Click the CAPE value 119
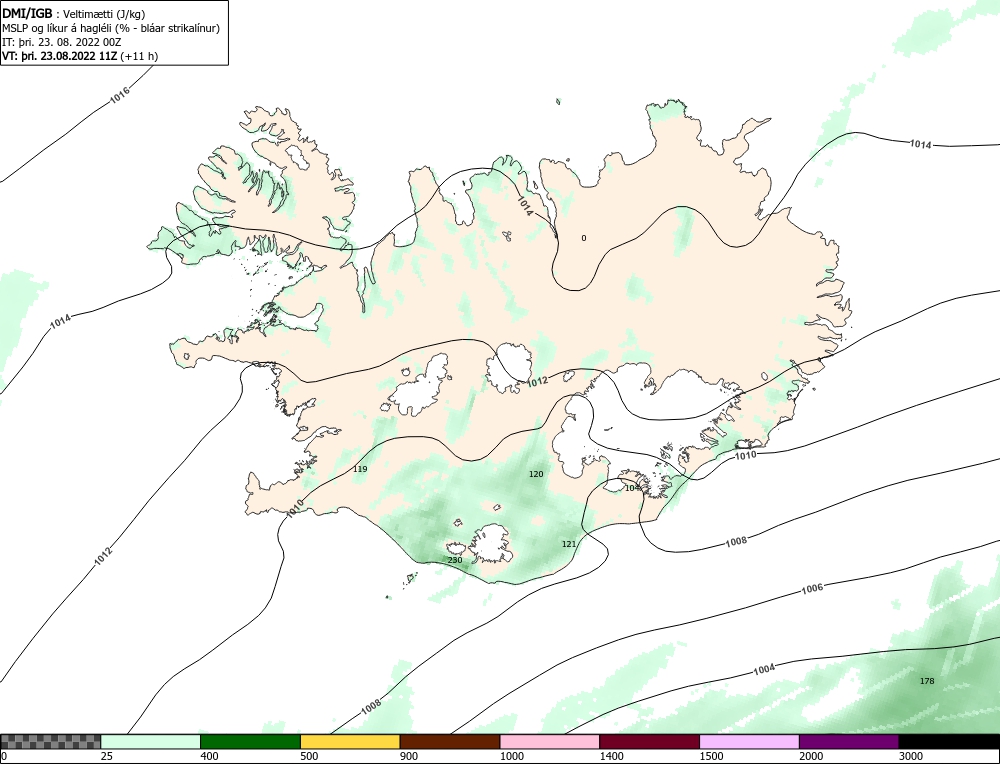1000x764 pixels. [360, 469]
